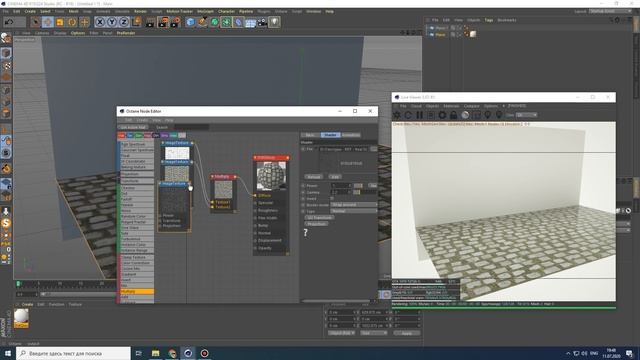This screenshot has width=640, height=360.
Task: Click the node editor Search field
Action: pyautogui.click(x=191, y=127)
